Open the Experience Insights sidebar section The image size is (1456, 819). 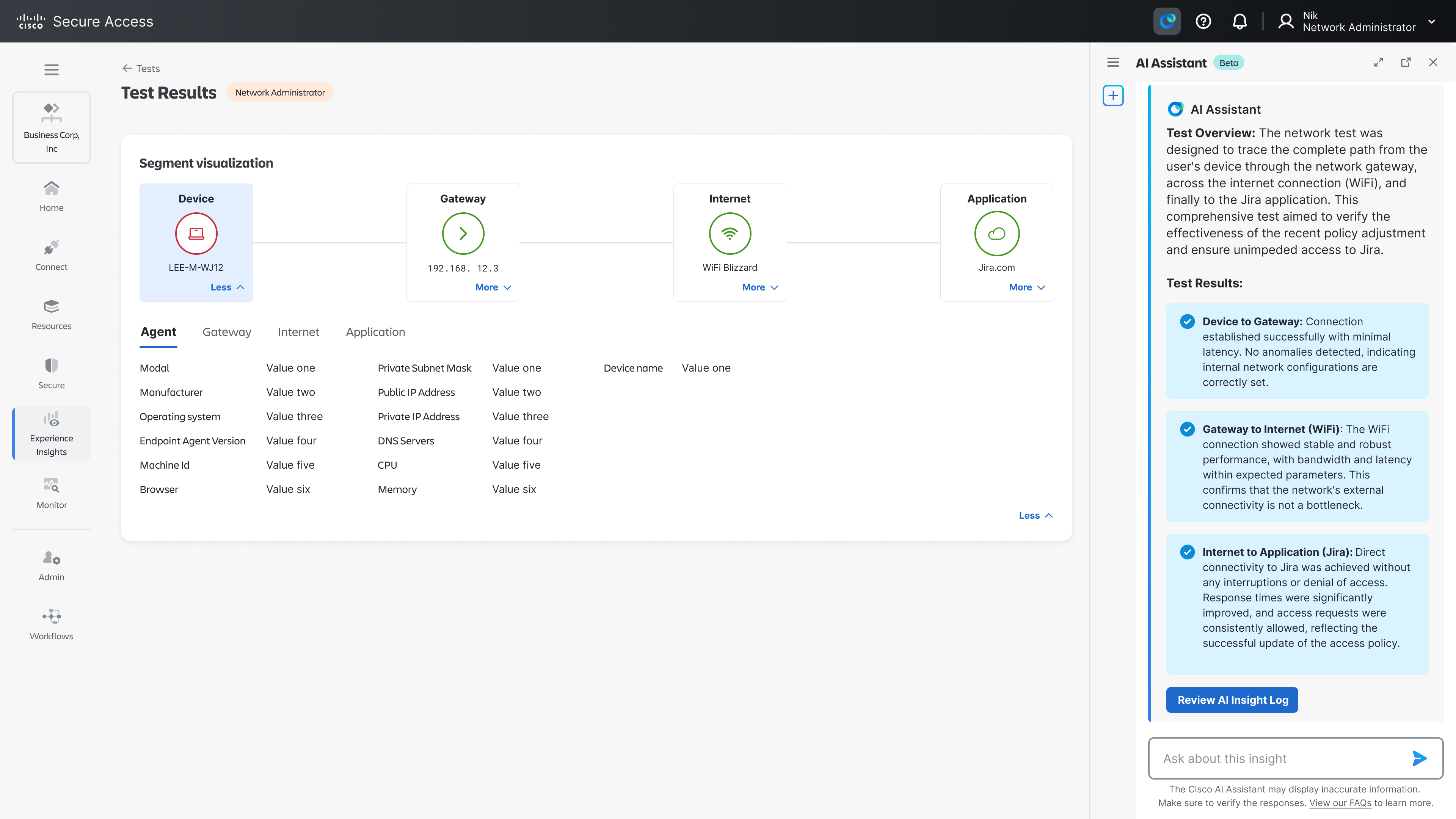pyautogui.click(x=52, y=433)
